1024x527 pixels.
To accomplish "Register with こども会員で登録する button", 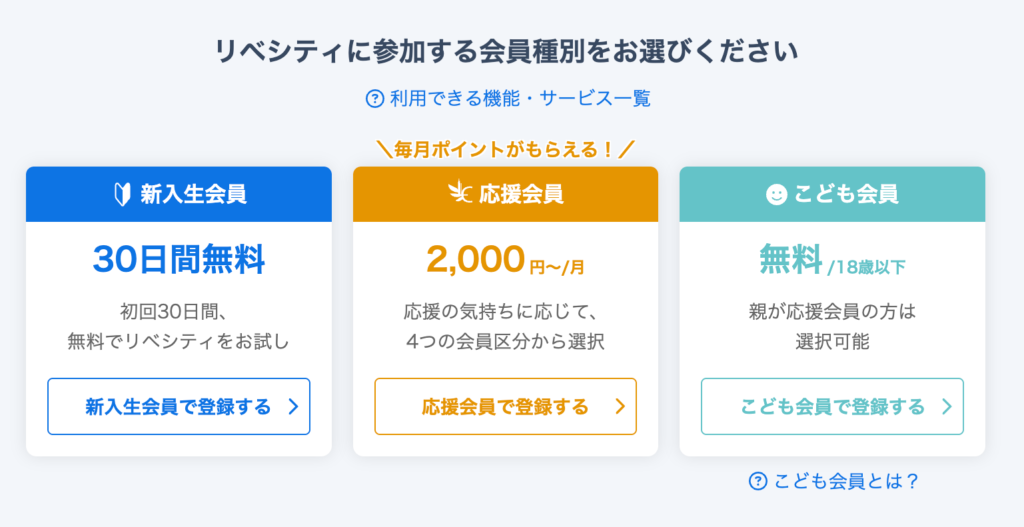I will pos(832,406).
